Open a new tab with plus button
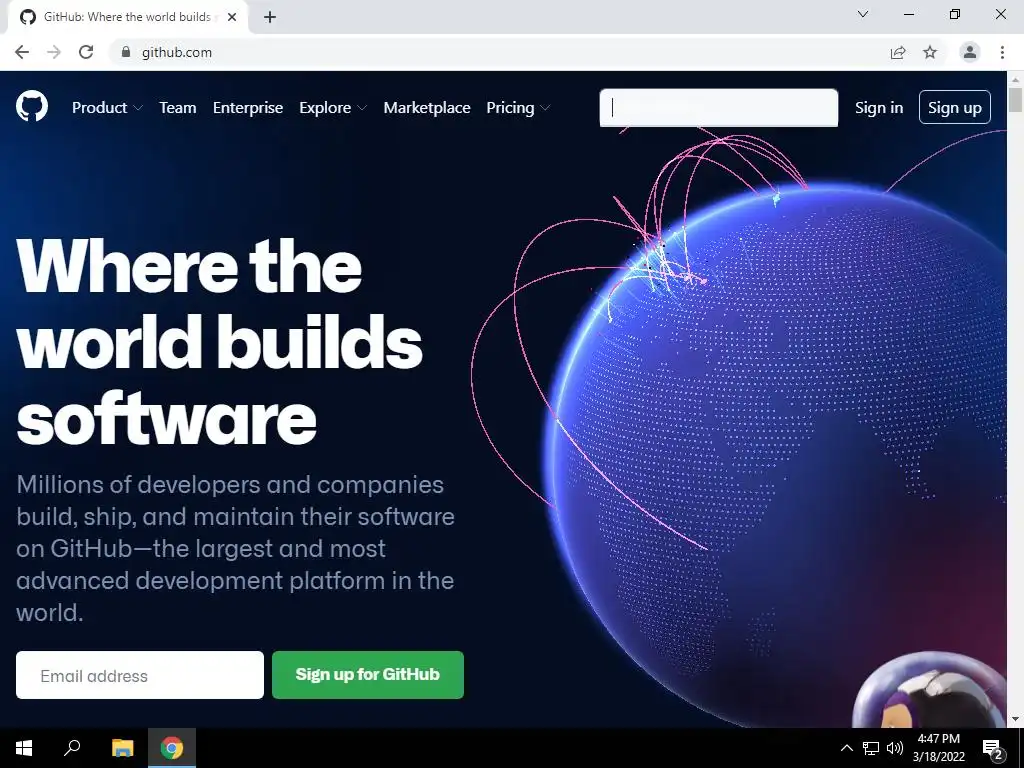 pos(270,17)
